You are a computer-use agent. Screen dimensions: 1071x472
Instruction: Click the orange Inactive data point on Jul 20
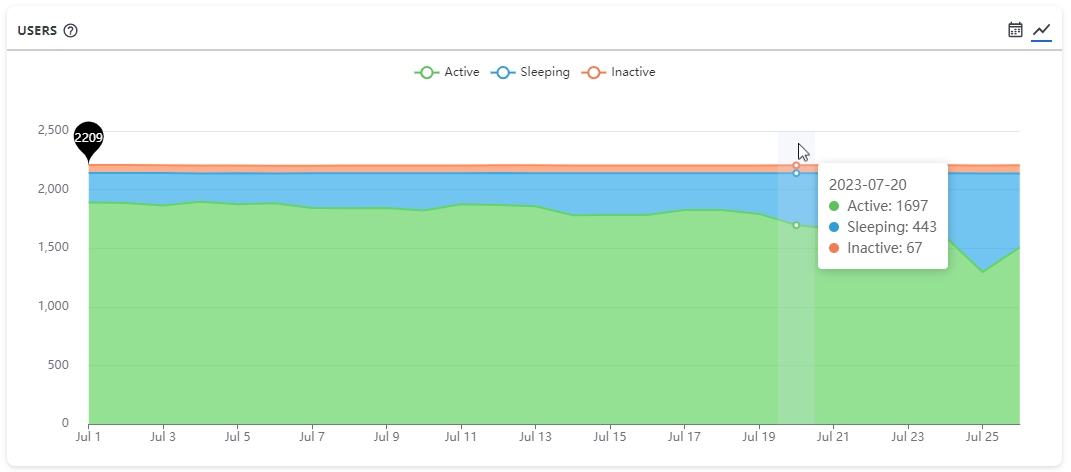(x=796, y=165)
